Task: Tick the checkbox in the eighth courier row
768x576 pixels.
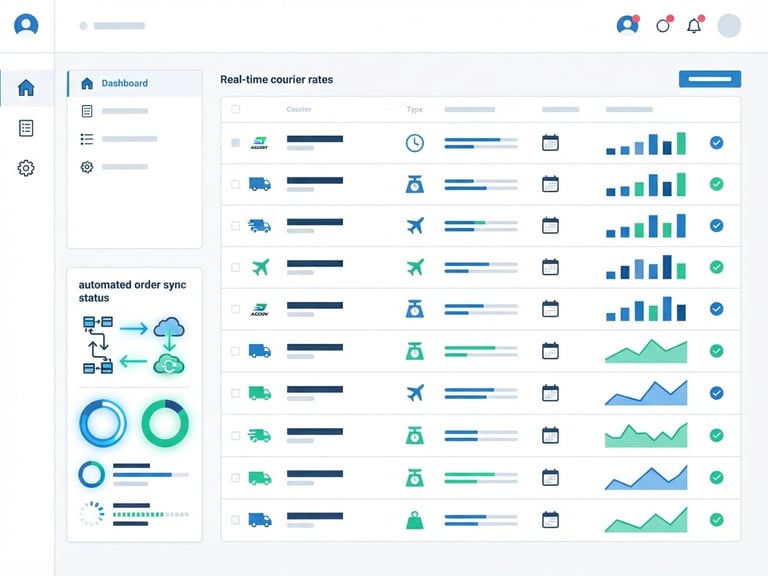Action: pos(236,435)
